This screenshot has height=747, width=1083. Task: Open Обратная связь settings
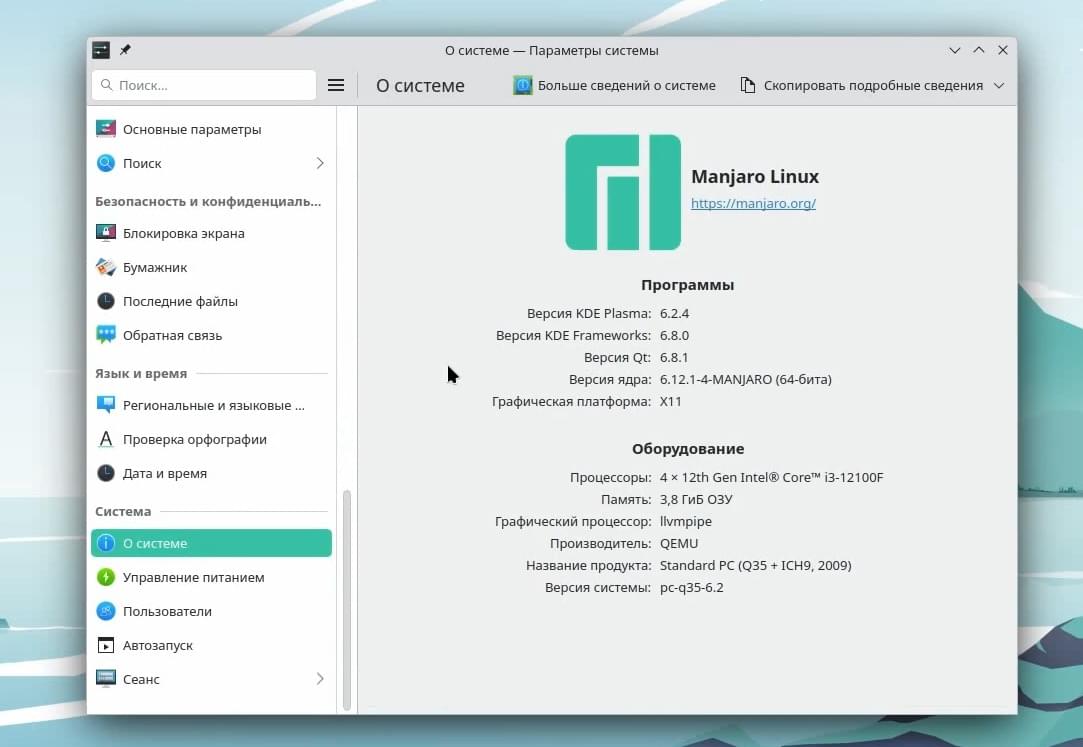click(x=211, y=335)
